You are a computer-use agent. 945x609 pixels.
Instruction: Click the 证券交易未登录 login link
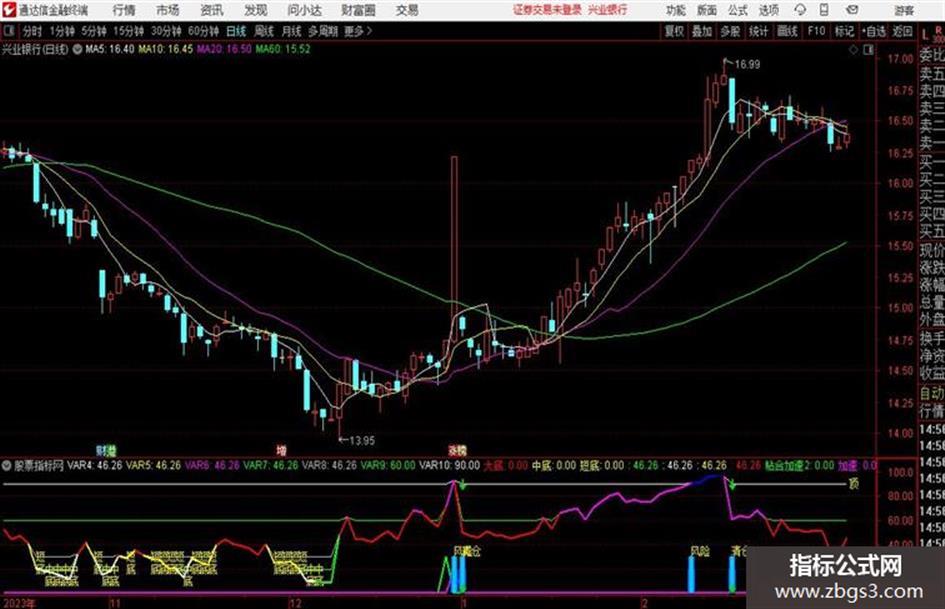(547, 10)
